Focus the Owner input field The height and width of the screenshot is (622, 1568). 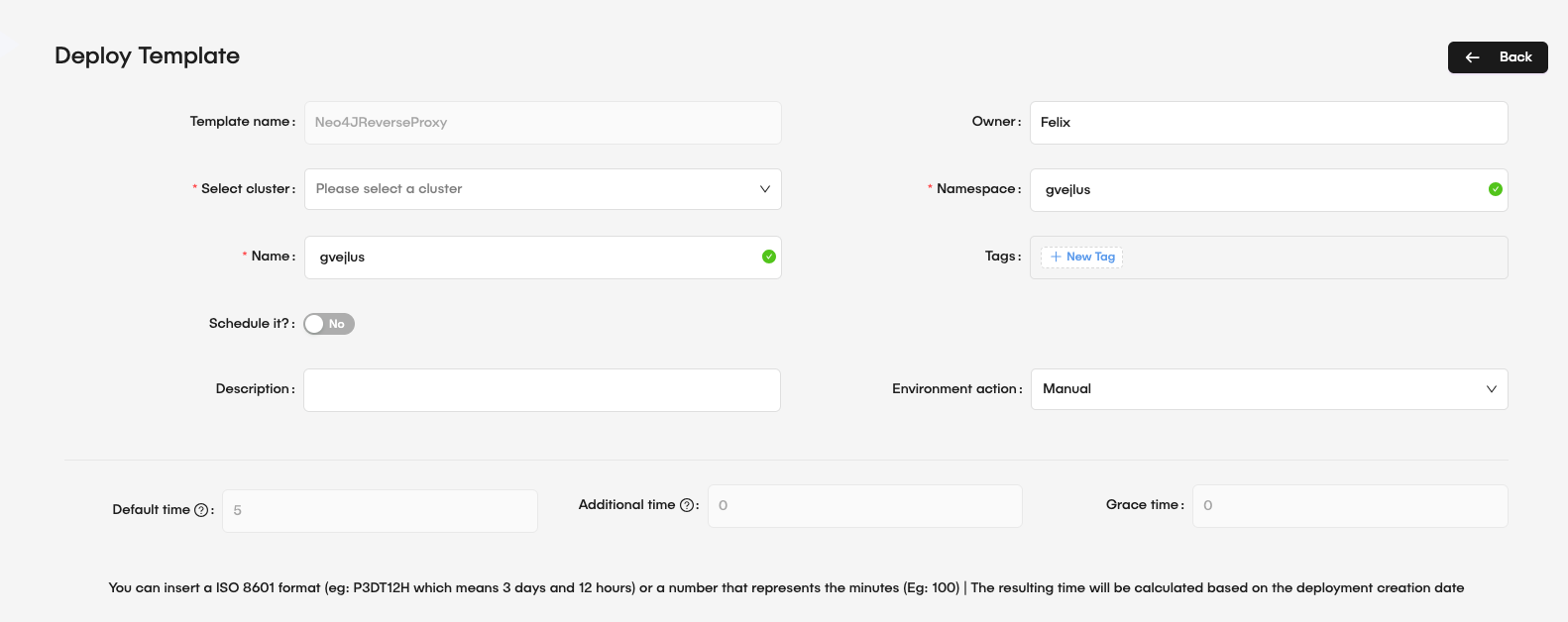(x=1269, y=123)
